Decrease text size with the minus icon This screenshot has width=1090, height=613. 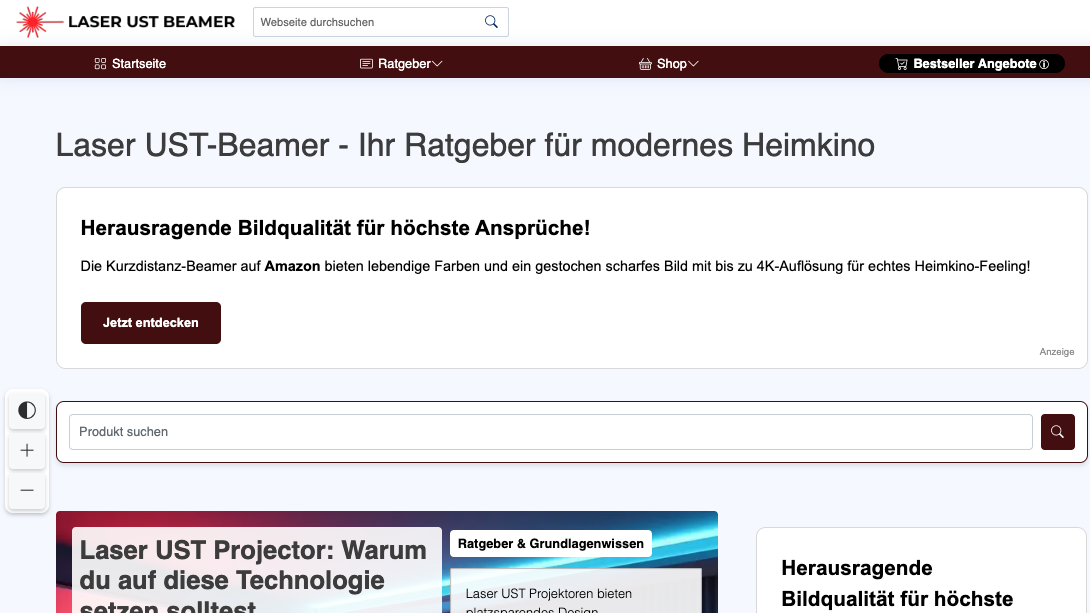[x=27, y=490]
